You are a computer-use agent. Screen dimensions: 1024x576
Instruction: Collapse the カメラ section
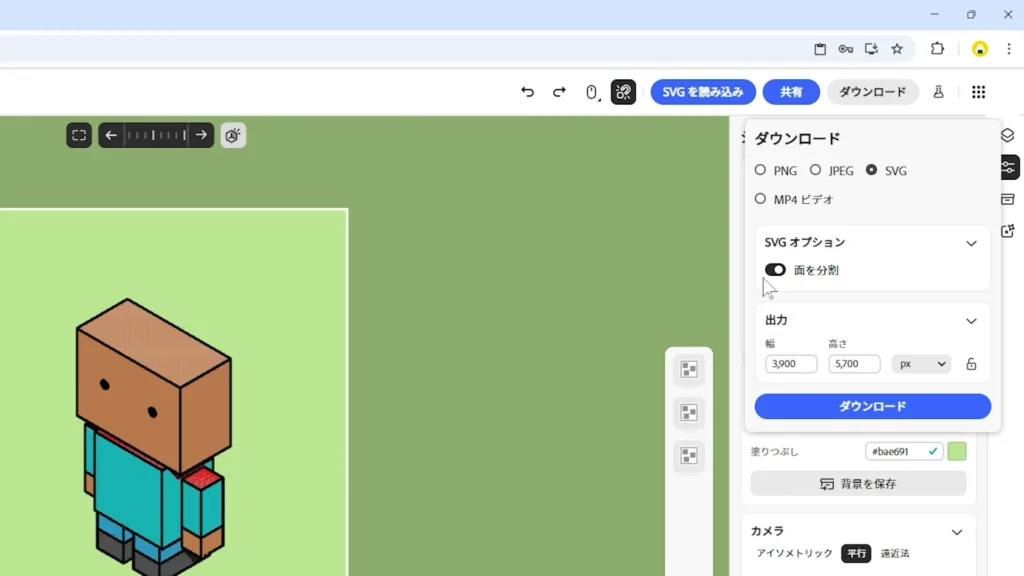957,532
